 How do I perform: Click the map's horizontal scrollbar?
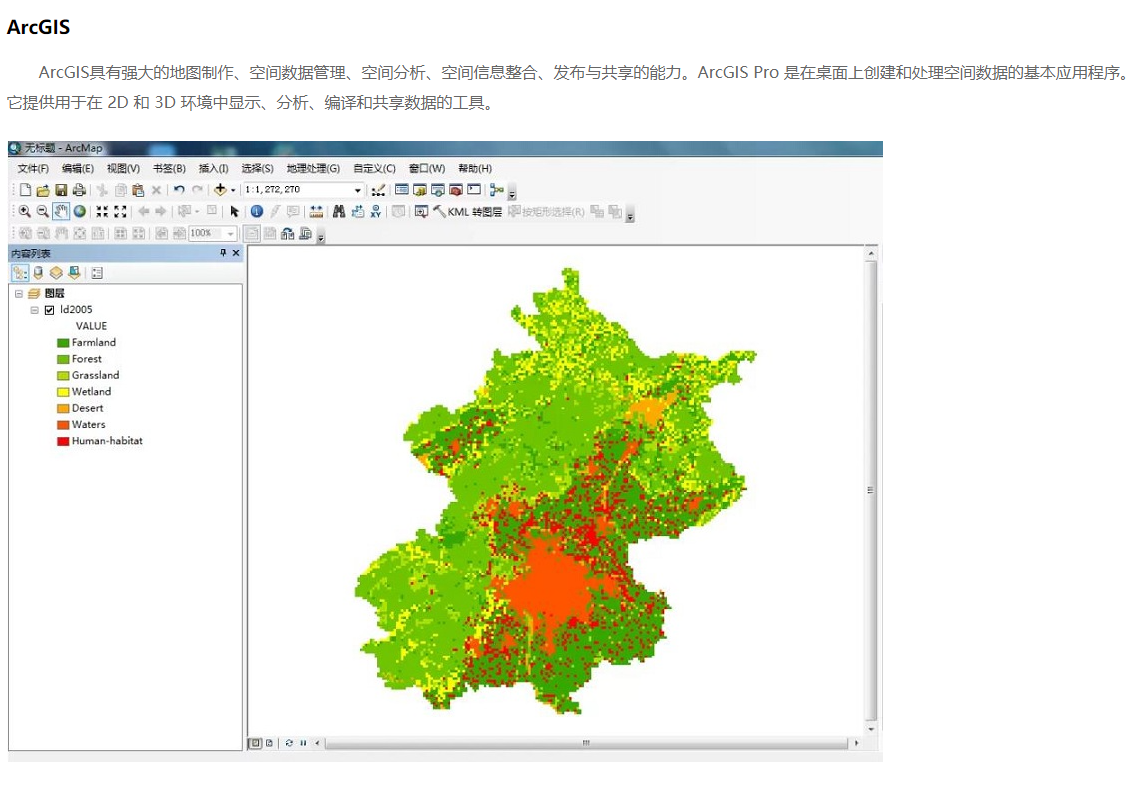point(586,743)
